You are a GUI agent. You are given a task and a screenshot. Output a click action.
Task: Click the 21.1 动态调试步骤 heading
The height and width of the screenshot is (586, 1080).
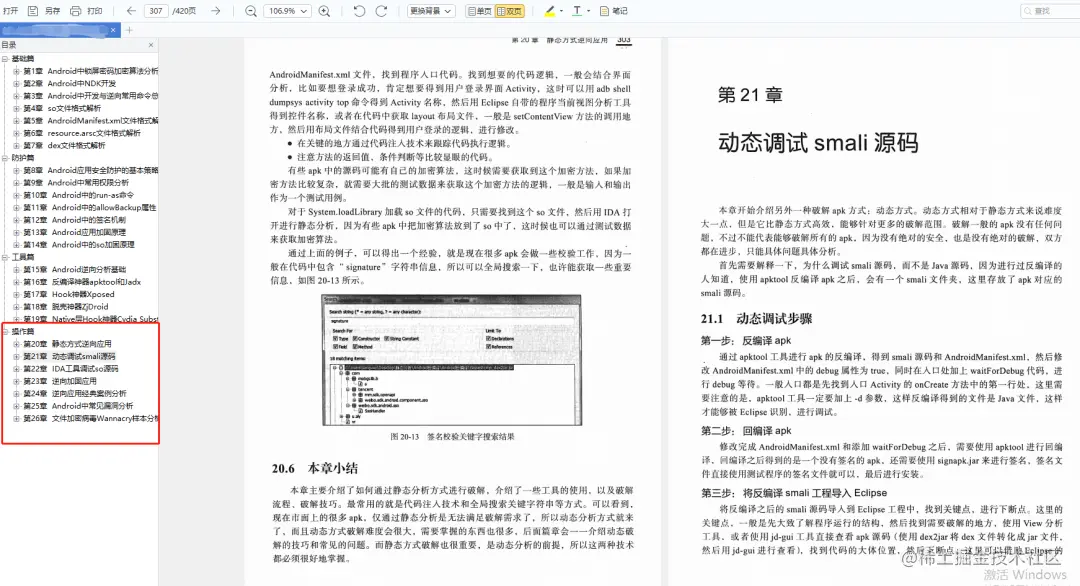[x=756, y=319]
